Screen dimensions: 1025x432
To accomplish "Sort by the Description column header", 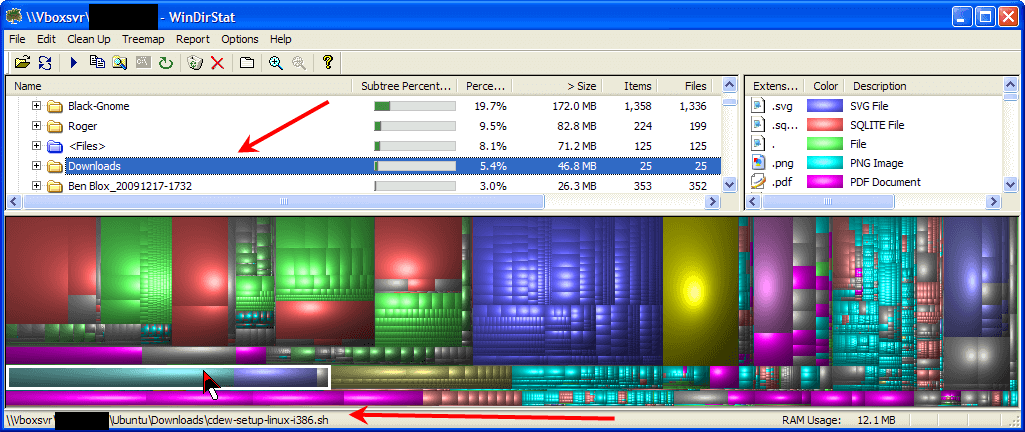I will pos(923,86).
